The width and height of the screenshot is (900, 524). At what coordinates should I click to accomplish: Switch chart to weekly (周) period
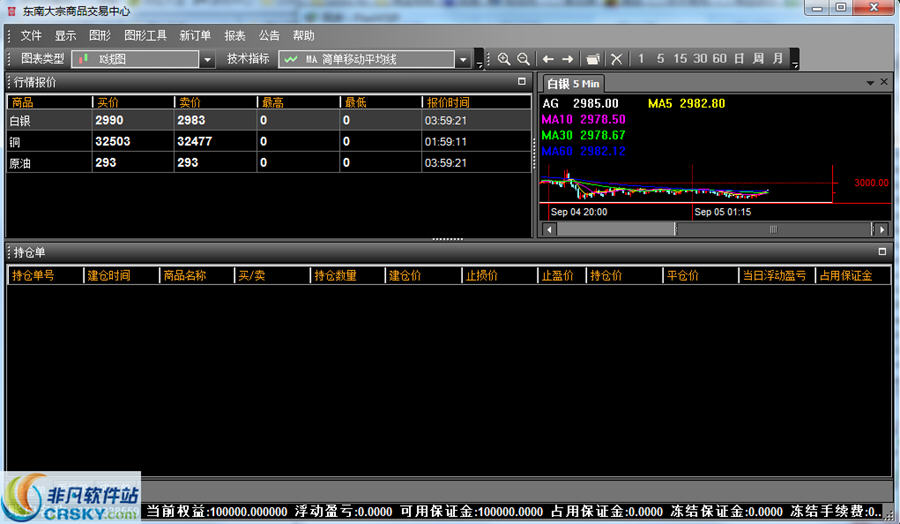tap(759, 59)
